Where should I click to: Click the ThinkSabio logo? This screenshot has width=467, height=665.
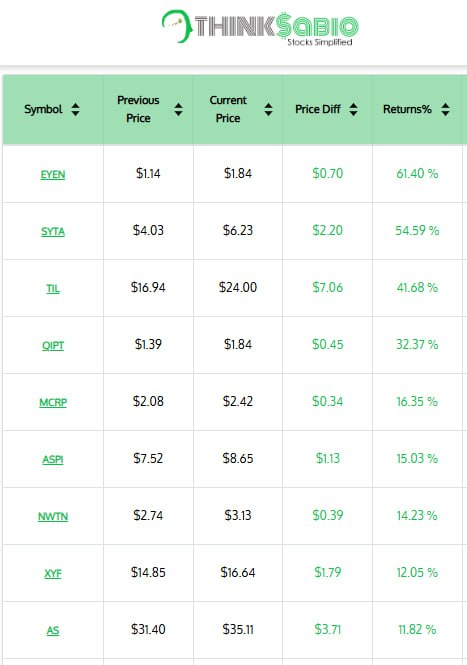point(260,28)
